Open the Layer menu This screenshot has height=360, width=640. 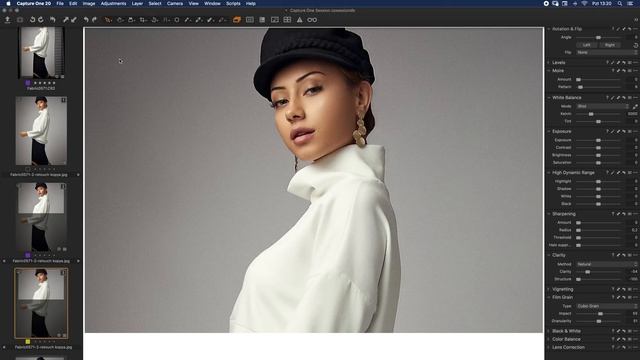(x=137, y=3)
